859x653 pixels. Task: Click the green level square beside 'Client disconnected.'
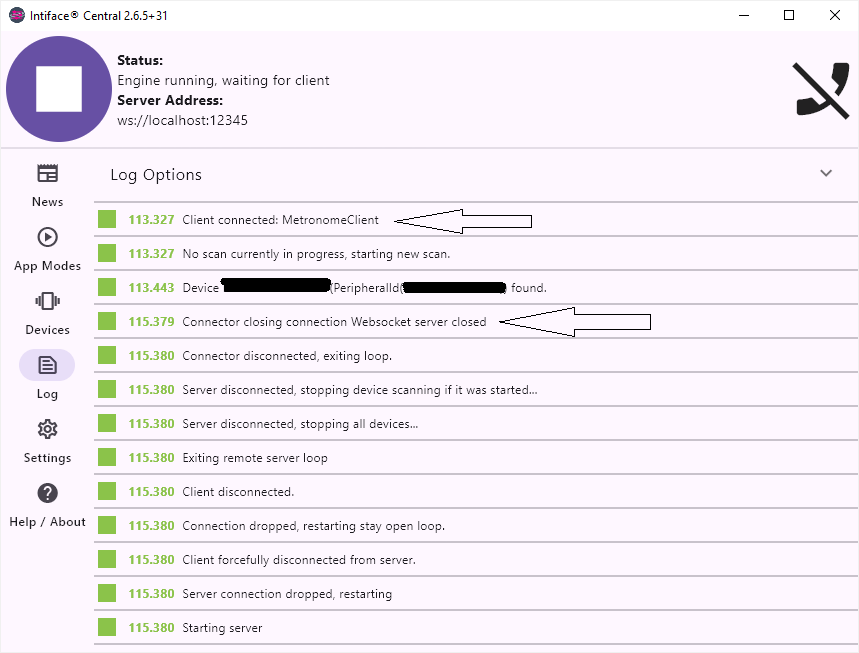tap(107, 491)
